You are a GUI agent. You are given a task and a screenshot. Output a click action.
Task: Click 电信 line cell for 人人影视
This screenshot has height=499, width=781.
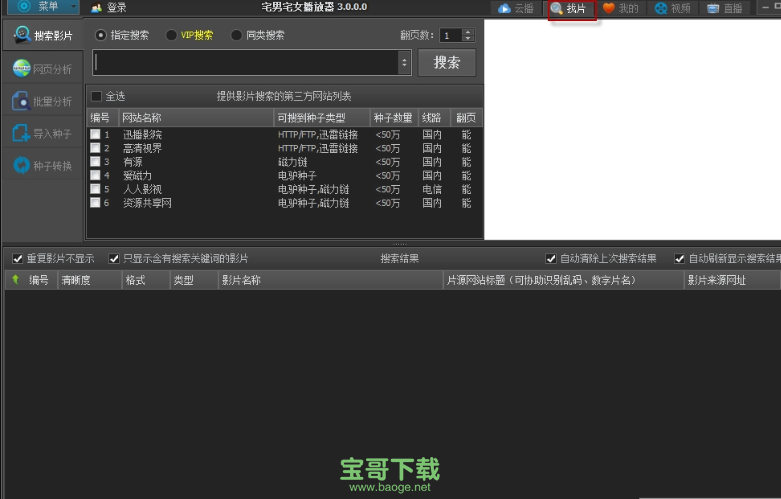432,189
